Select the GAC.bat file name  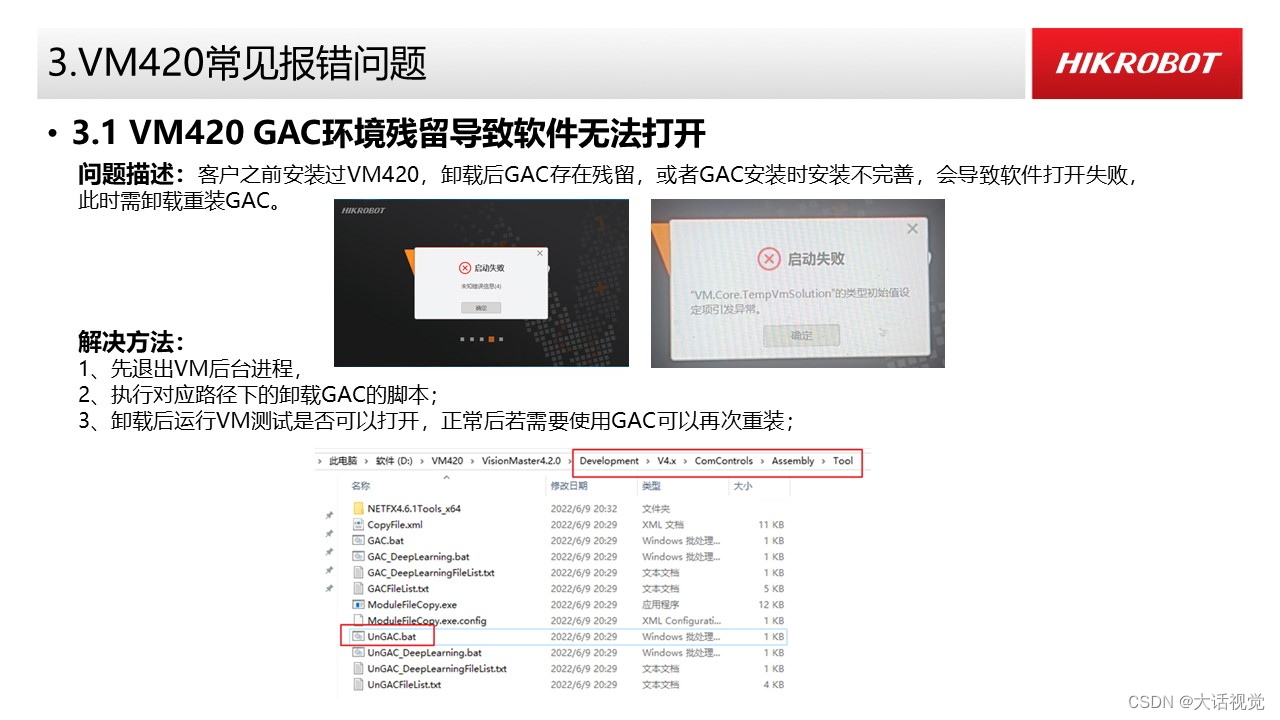pos(385,541)
